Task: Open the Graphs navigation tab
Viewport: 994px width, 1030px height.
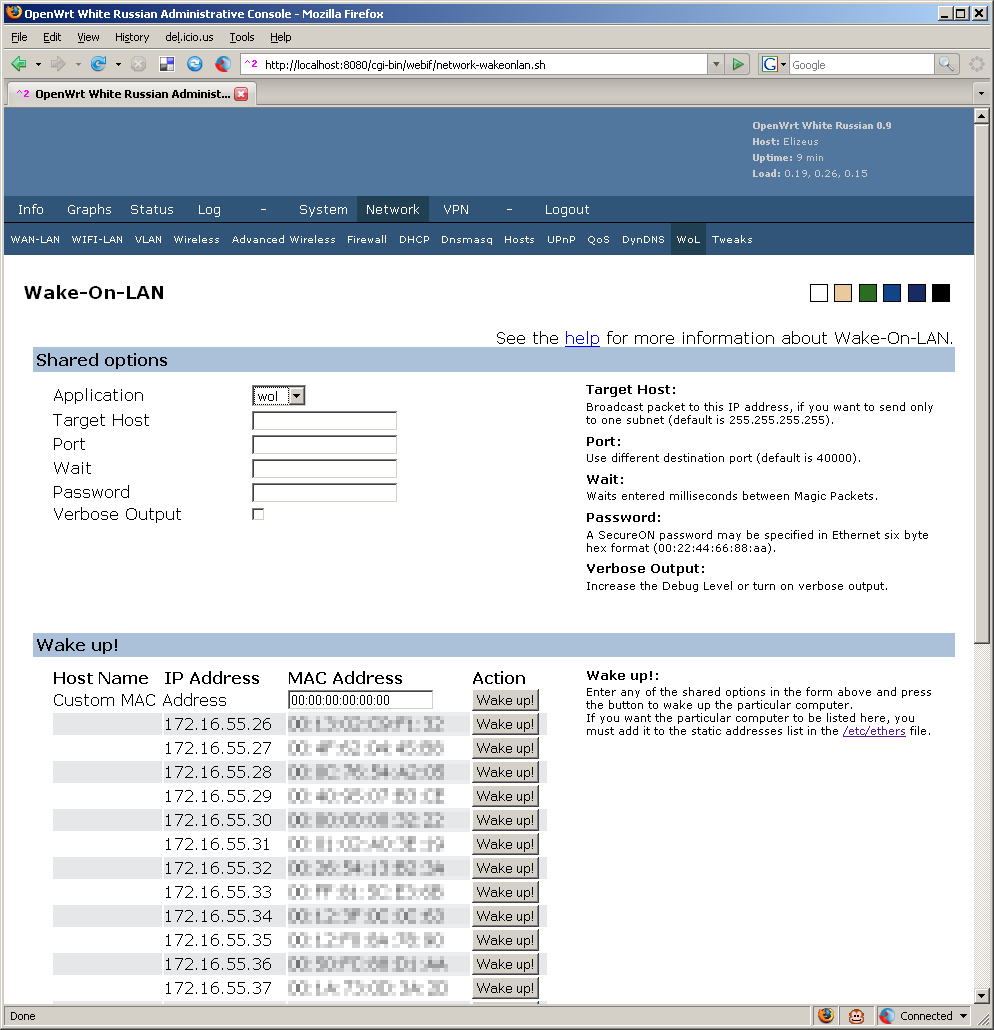Action: pyautogui.click(x=89, y=210)
